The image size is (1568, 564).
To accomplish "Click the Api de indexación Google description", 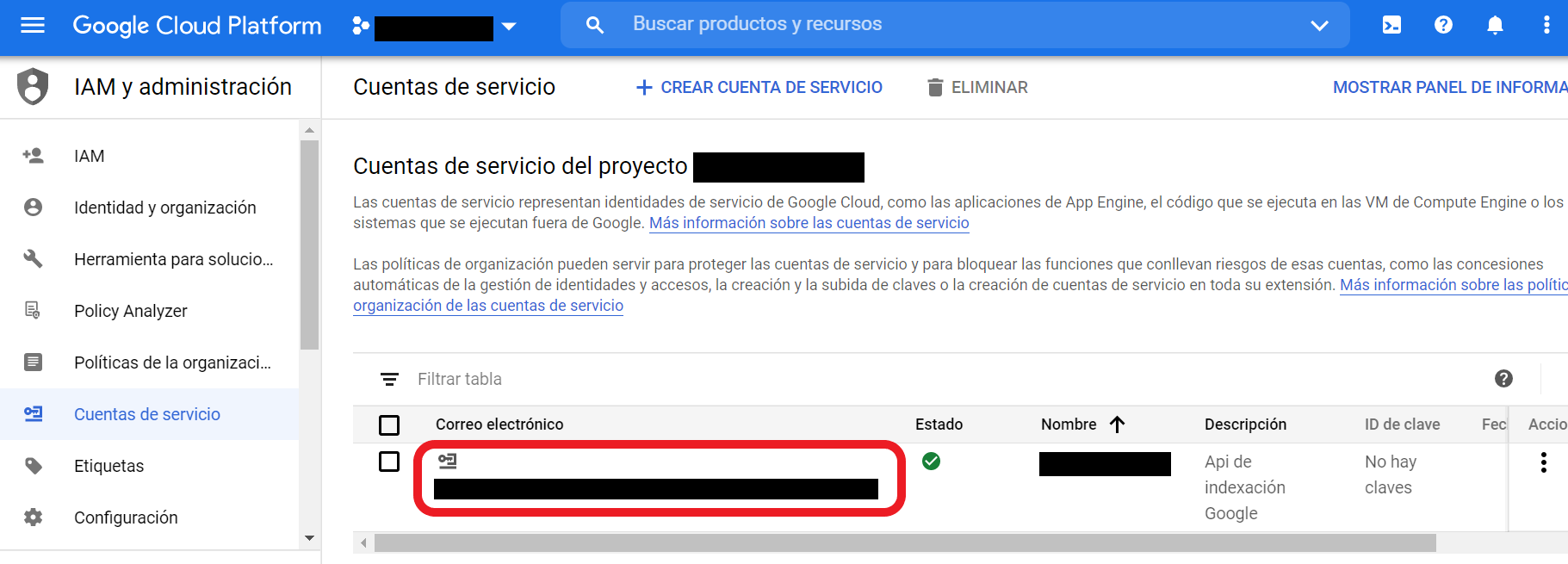I will click(1245, 487).
